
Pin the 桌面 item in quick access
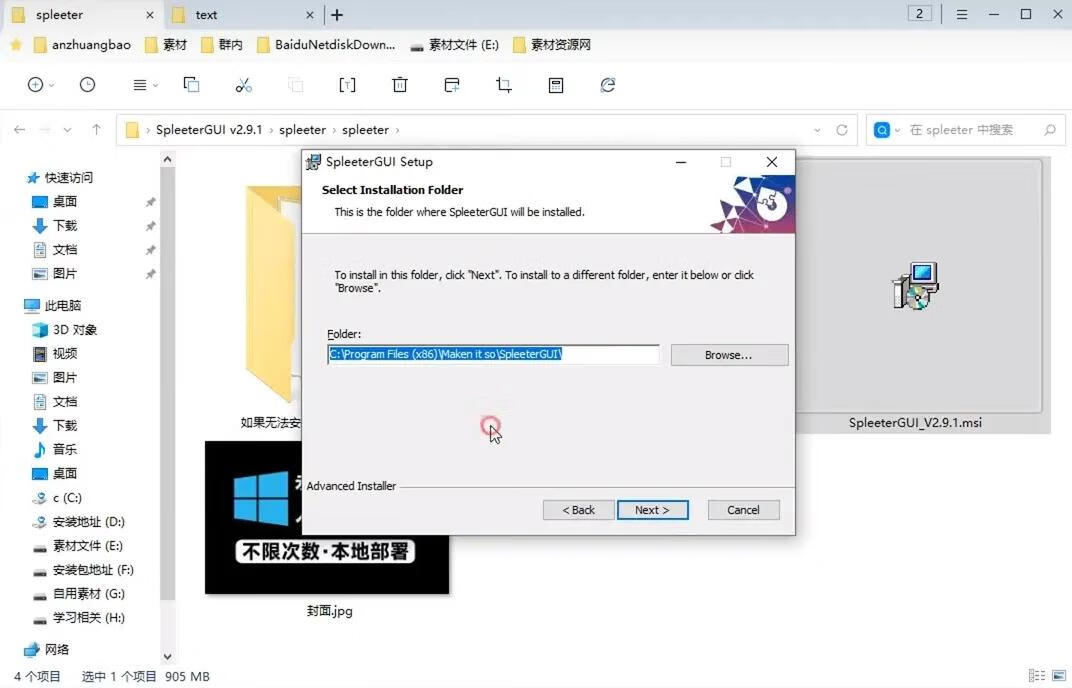151,201
